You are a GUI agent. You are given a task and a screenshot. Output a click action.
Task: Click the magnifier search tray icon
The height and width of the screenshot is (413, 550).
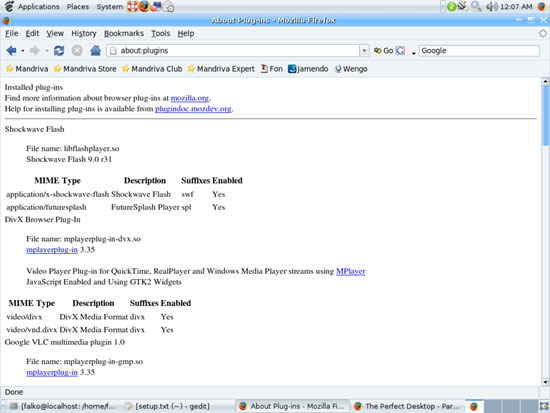476,6
